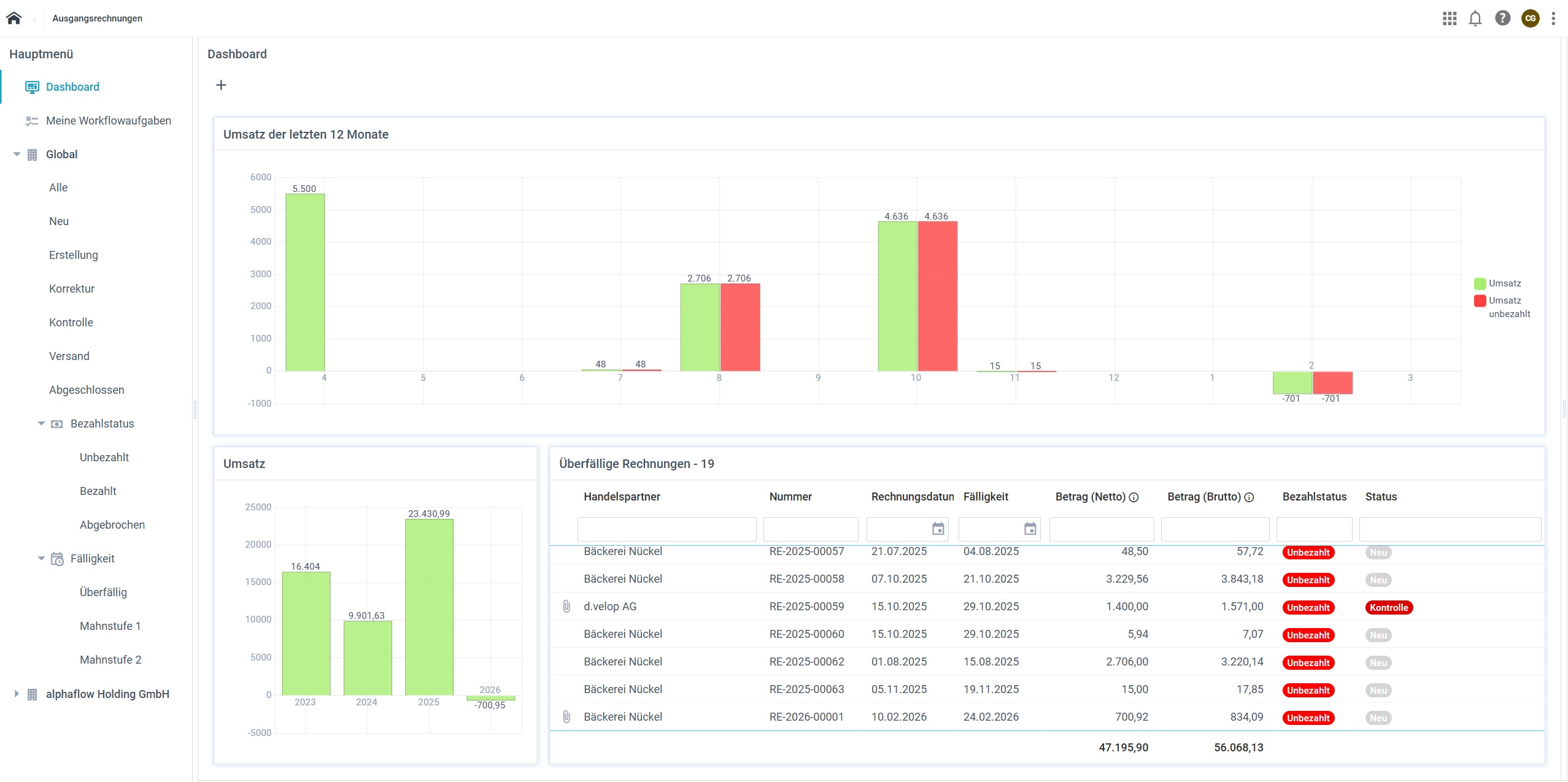The image size is (1568, 782).
Task: Open invoice RE-2025-00058 row
Action: [806, 579]
